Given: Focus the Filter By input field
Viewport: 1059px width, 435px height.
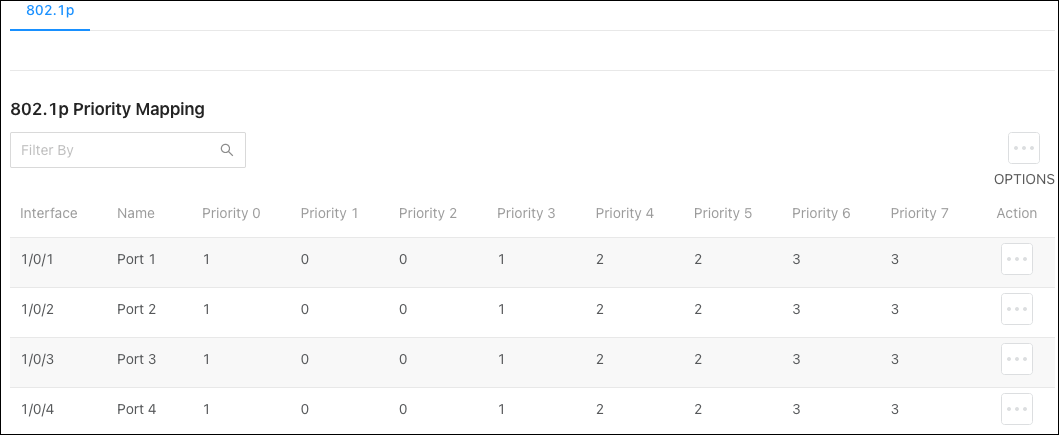Looking at the screenshot, I should (128, 150).
